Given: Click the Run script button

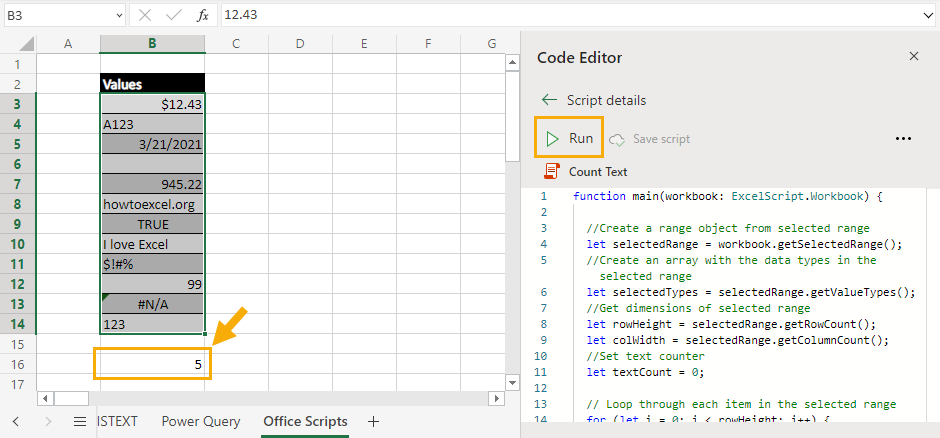Looking at the screenshot, I should point(569,139).
